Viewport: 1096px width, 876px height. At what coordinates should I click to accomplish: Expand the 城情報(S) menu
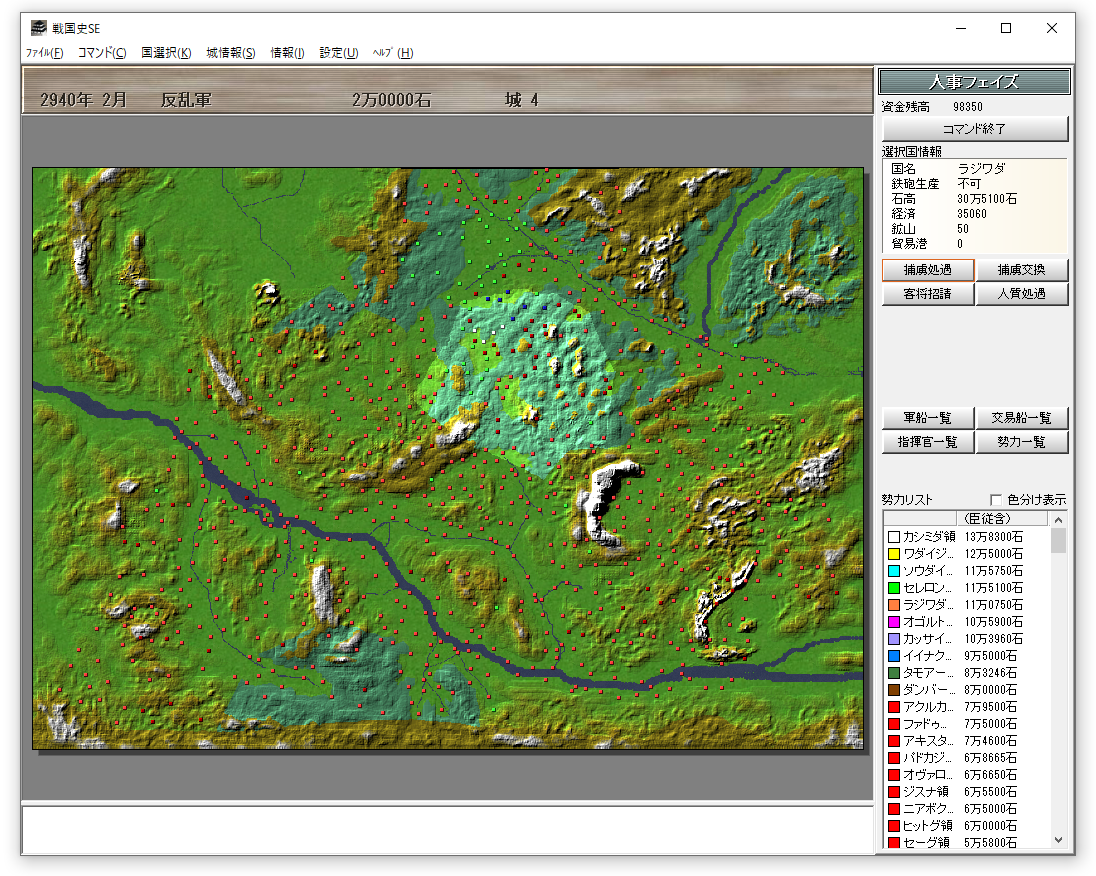[231, 53]
